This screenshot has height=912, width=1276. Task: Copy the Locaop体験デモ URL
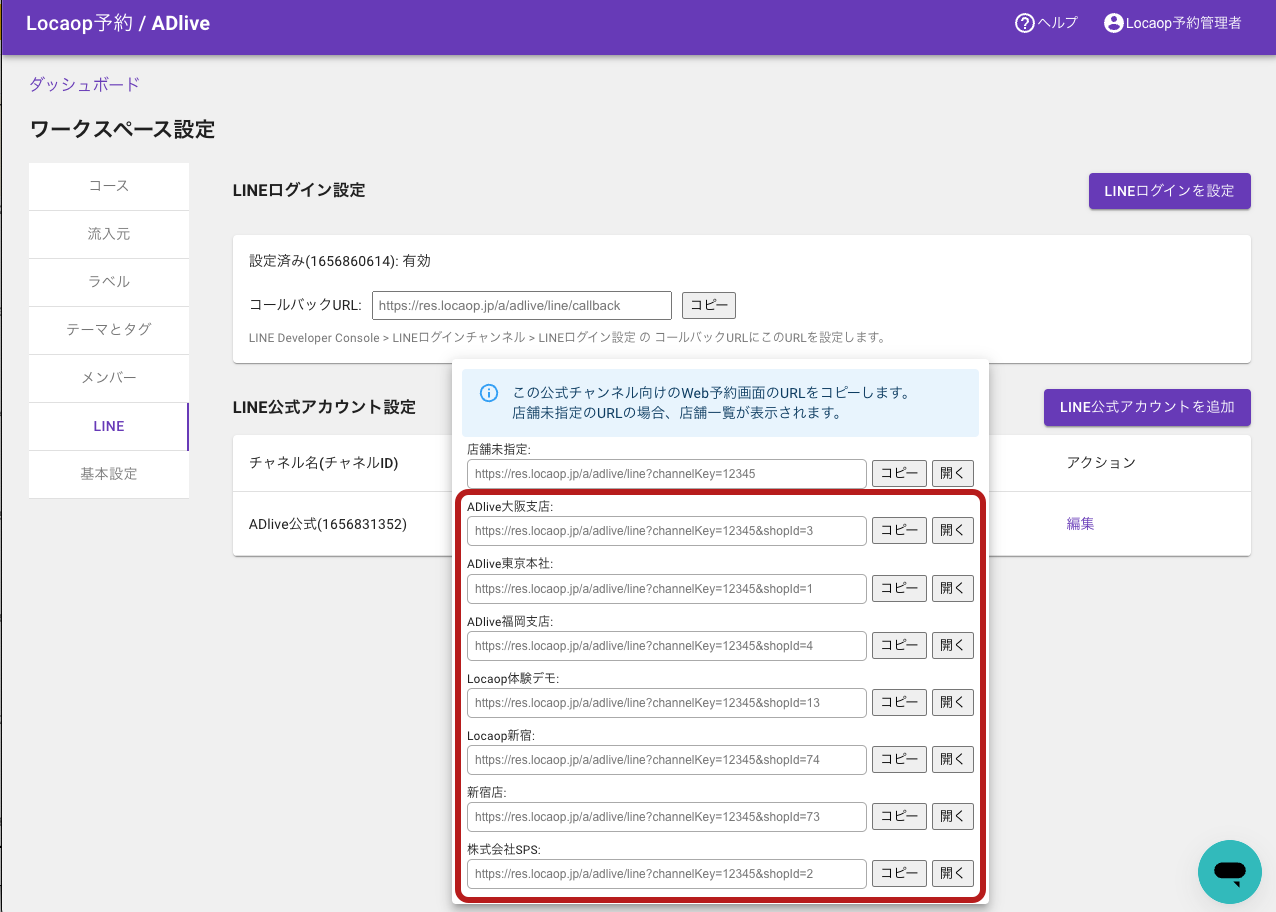(899, 703)
